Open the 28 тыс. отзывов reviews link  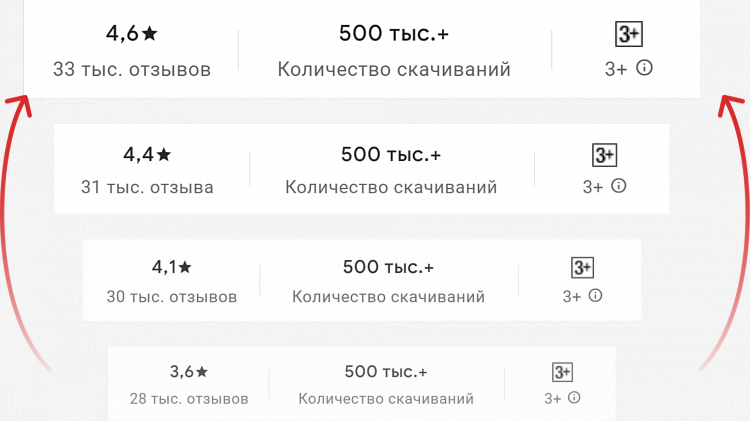tap(189, 399)
